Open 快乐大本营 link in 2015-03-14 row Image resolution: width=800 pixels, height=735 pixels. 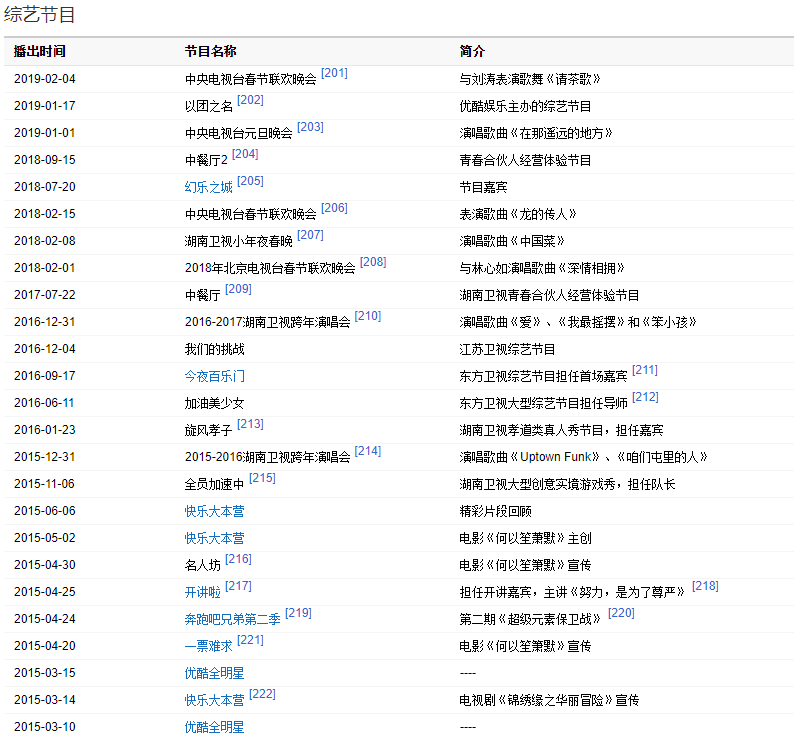coord(214,700)
